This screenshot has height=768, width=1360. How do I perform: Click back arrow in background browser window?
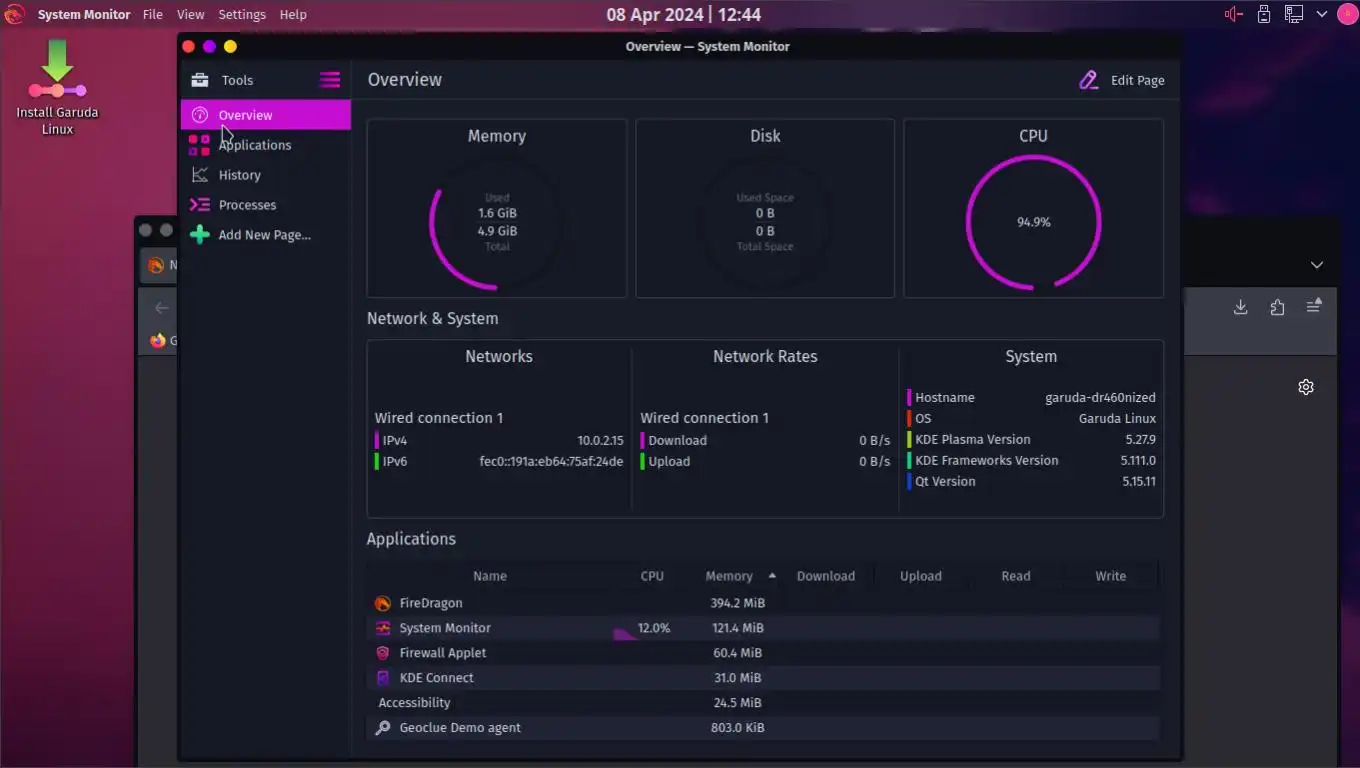pos(161,307)
